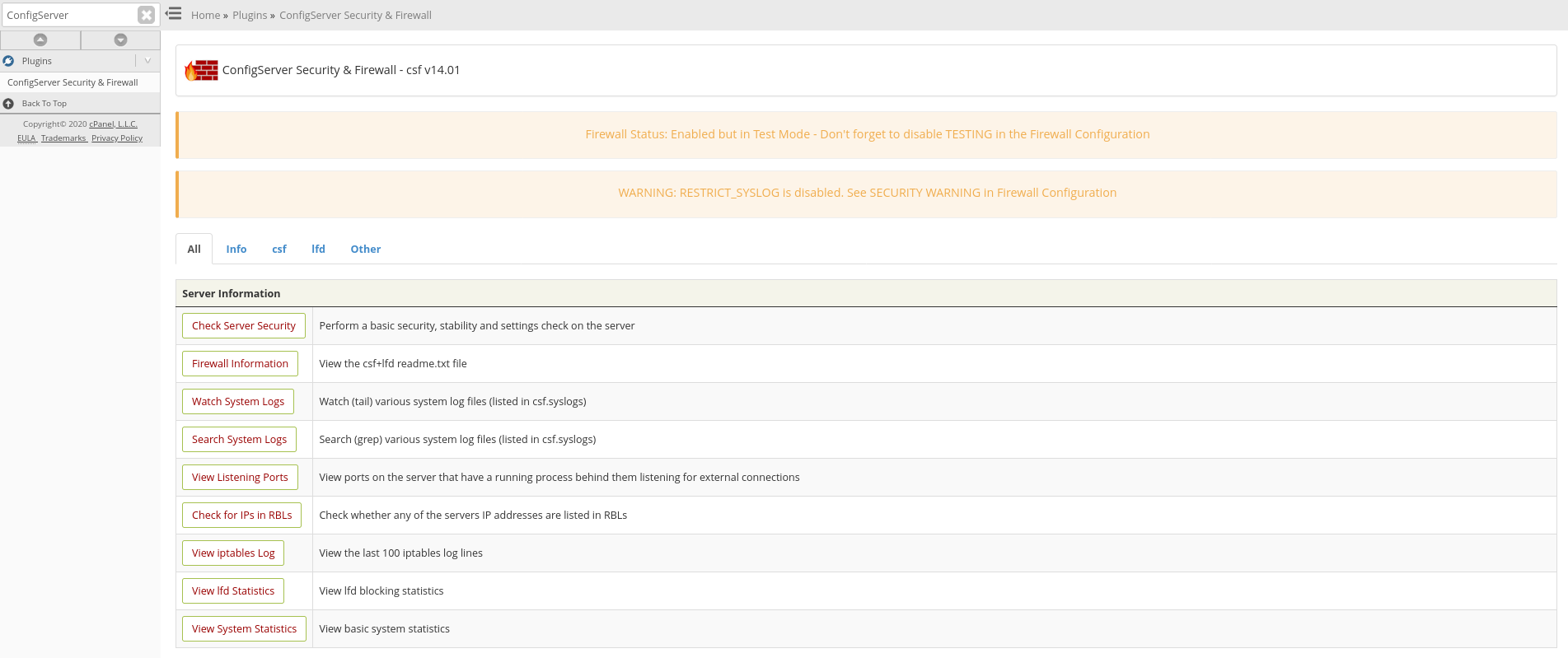1568x658 pixels.
Task: Click the Back To Top label
Action: 44,104
